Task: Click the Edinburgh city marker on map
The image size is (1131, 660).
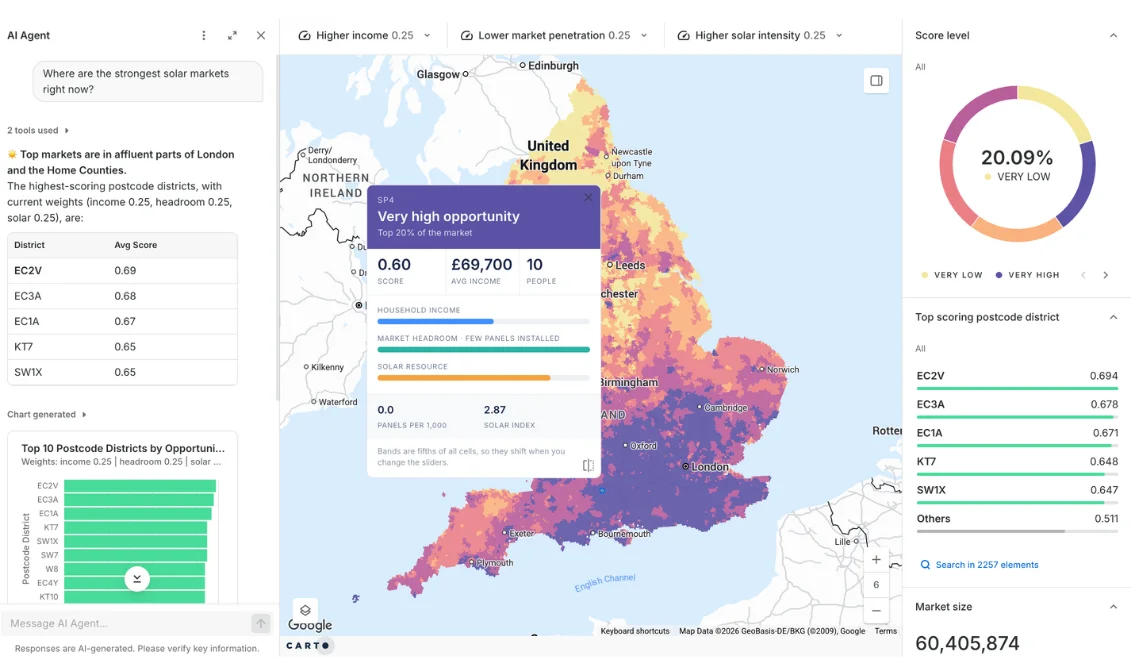Action: pos(522,65)
